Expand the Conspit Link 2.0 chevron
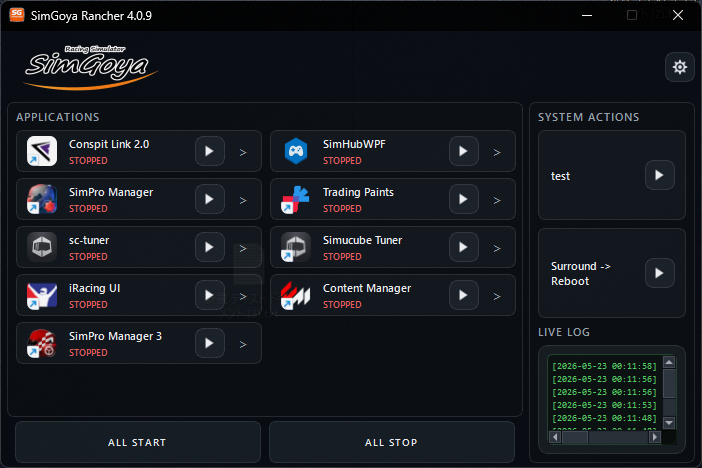The image size is (702, 468). [243, 152]
